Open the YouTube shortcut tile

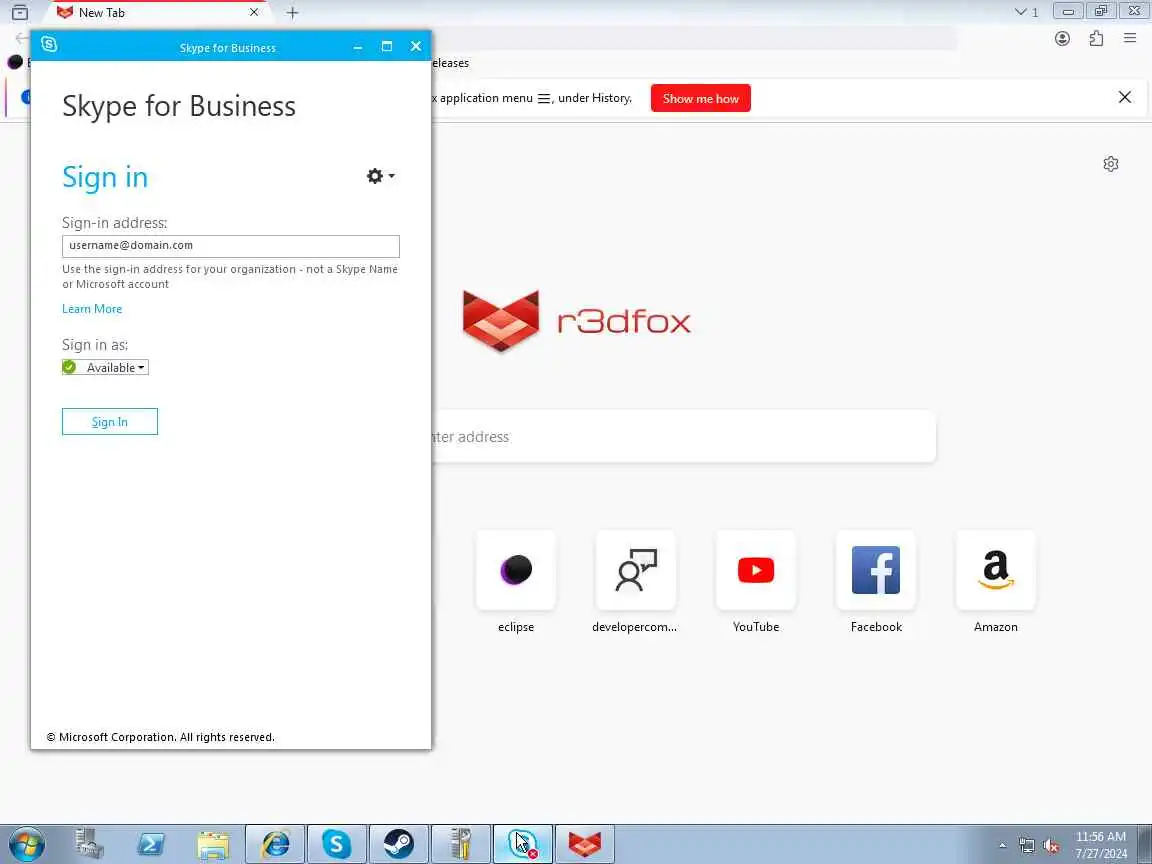(756, 570)
